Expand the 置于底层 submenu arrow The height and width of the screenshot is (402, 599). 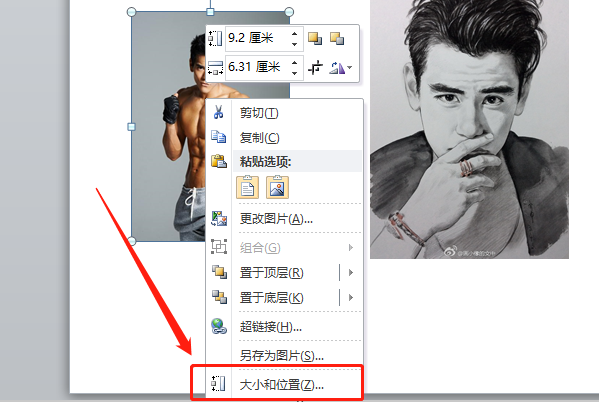click(351, 298)
